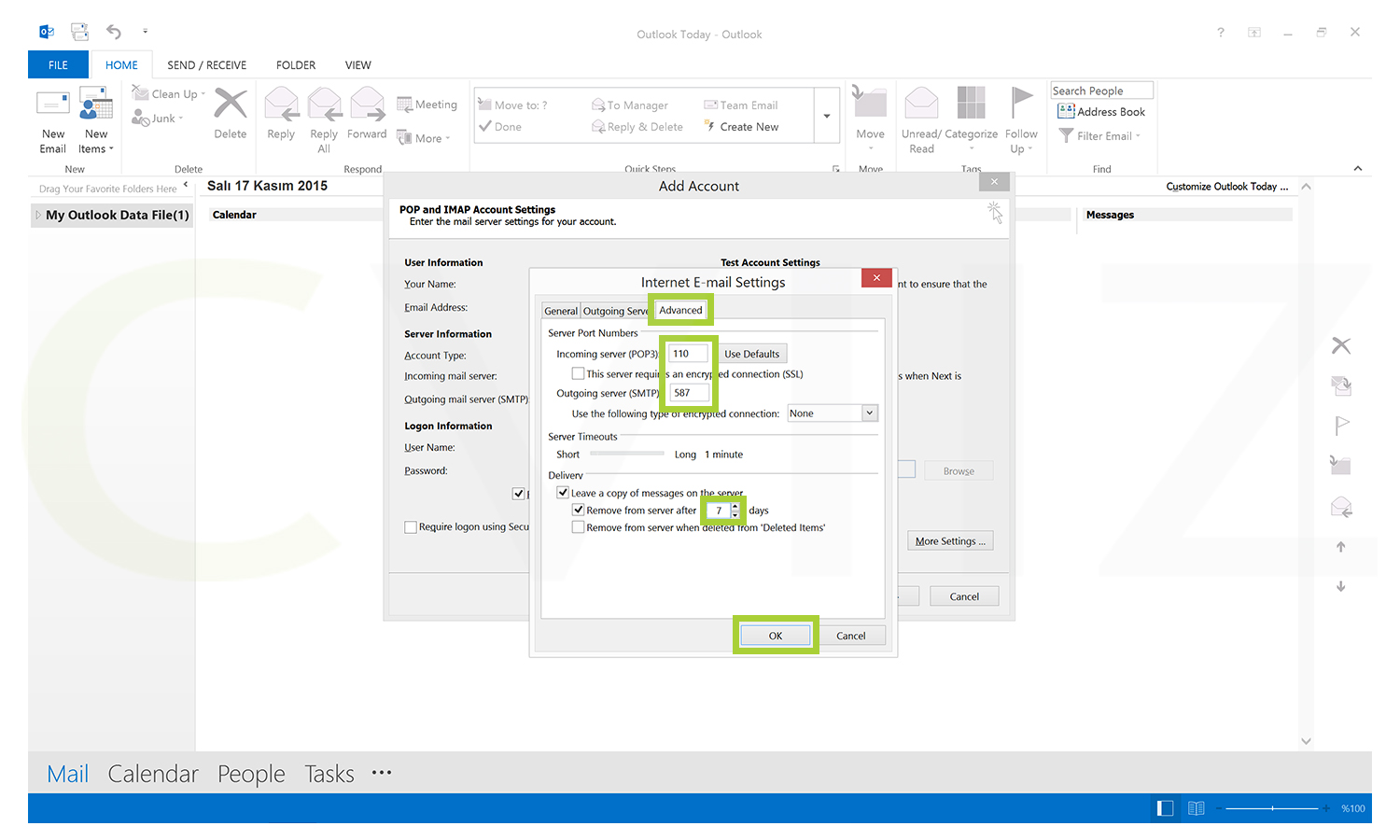Click the Undo arrow in title bar

pyautogui.click(x=114, y=32)
